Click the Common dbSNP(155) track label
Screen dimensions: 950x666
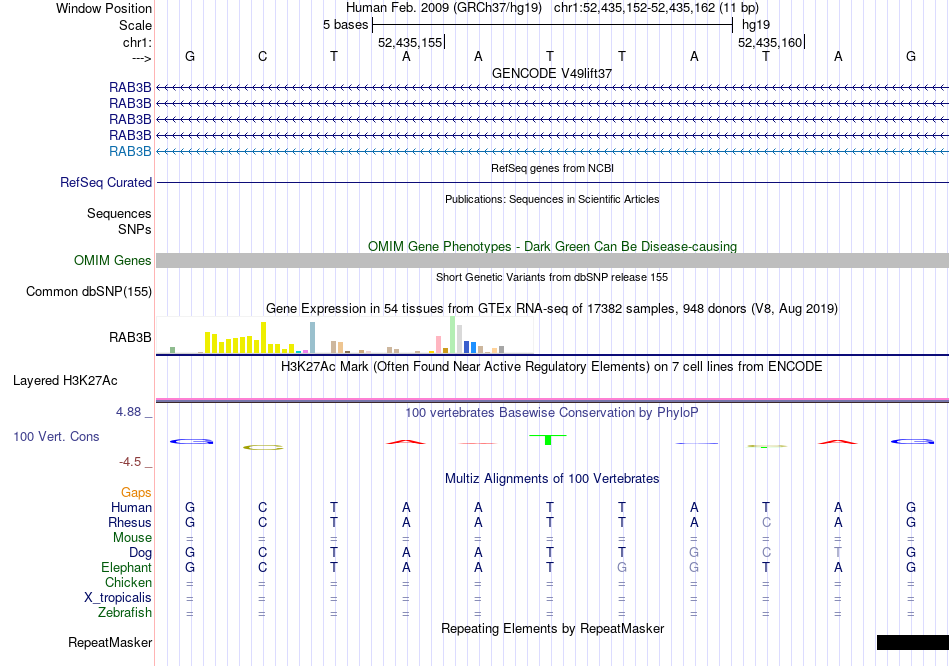tap(88, 291)
